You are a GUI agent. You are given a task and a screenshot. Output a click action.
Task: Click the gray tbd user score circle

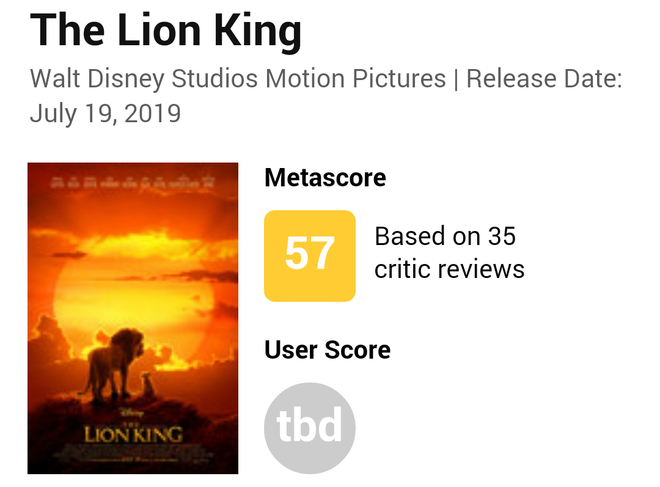[x=309, y=428]
